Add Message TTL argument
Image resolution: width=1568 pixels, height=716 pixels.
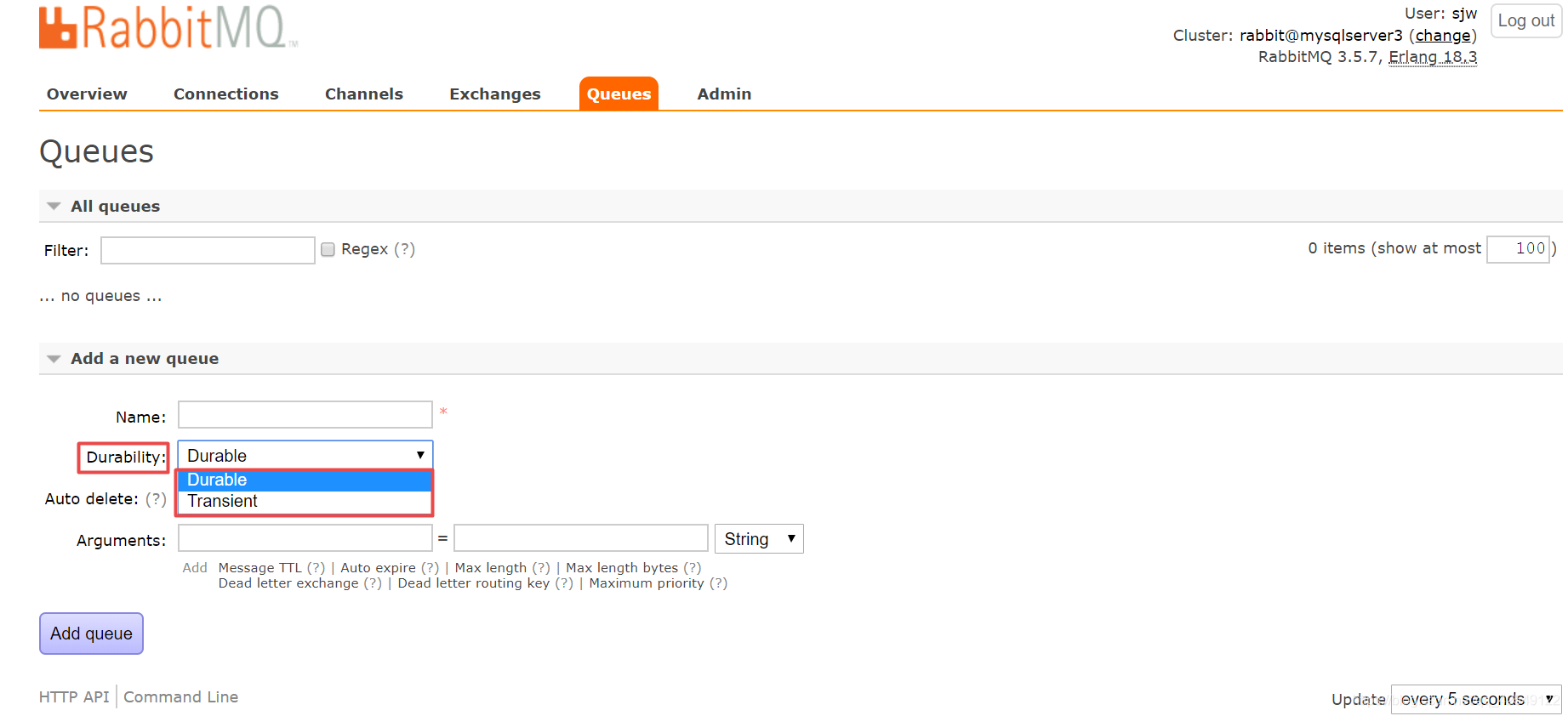[260, 568]
